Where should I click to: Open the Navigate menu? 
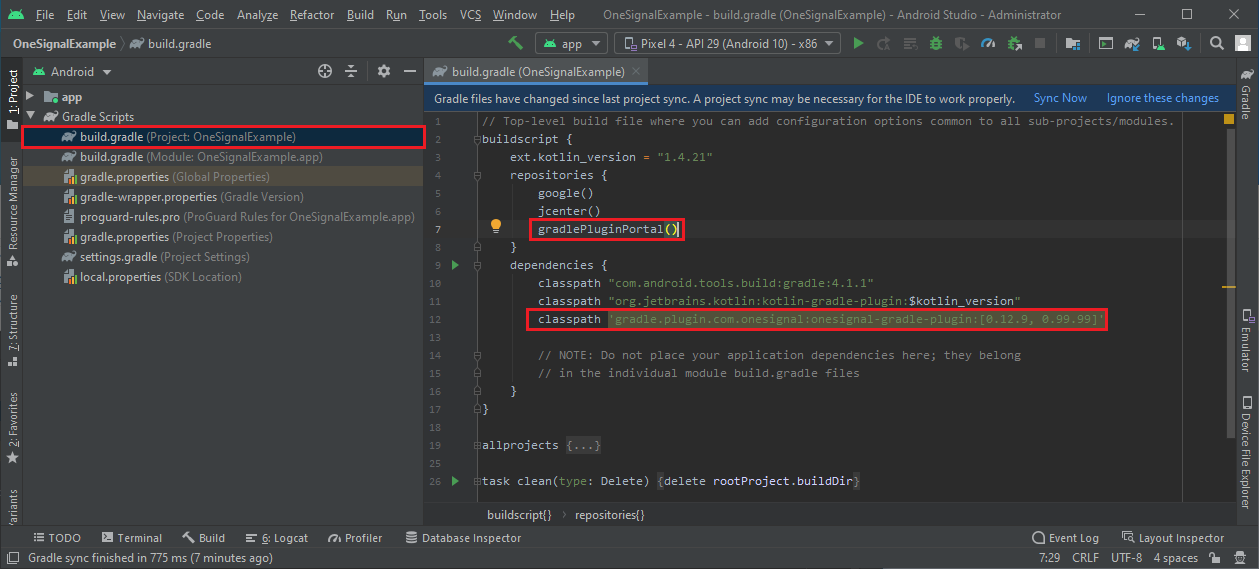pos(160,15)
